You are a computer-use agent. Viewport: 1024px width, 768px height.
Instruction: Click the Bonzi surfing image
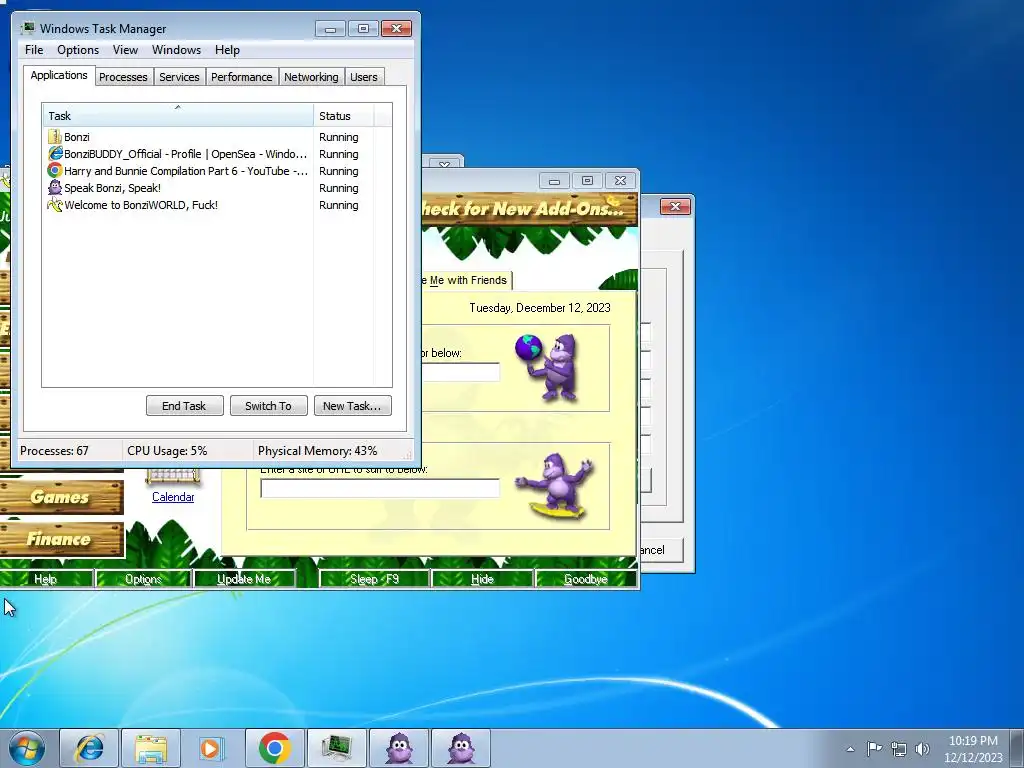click(x=555, y=485)
